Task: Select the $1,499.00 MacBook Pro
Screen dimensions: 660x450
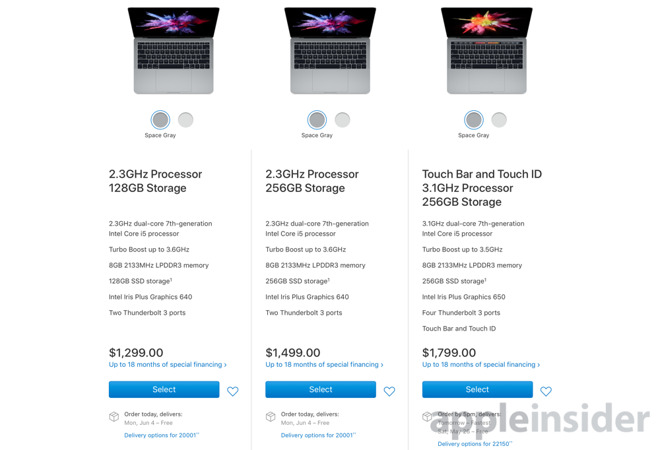Action: [x=320, y=390]
